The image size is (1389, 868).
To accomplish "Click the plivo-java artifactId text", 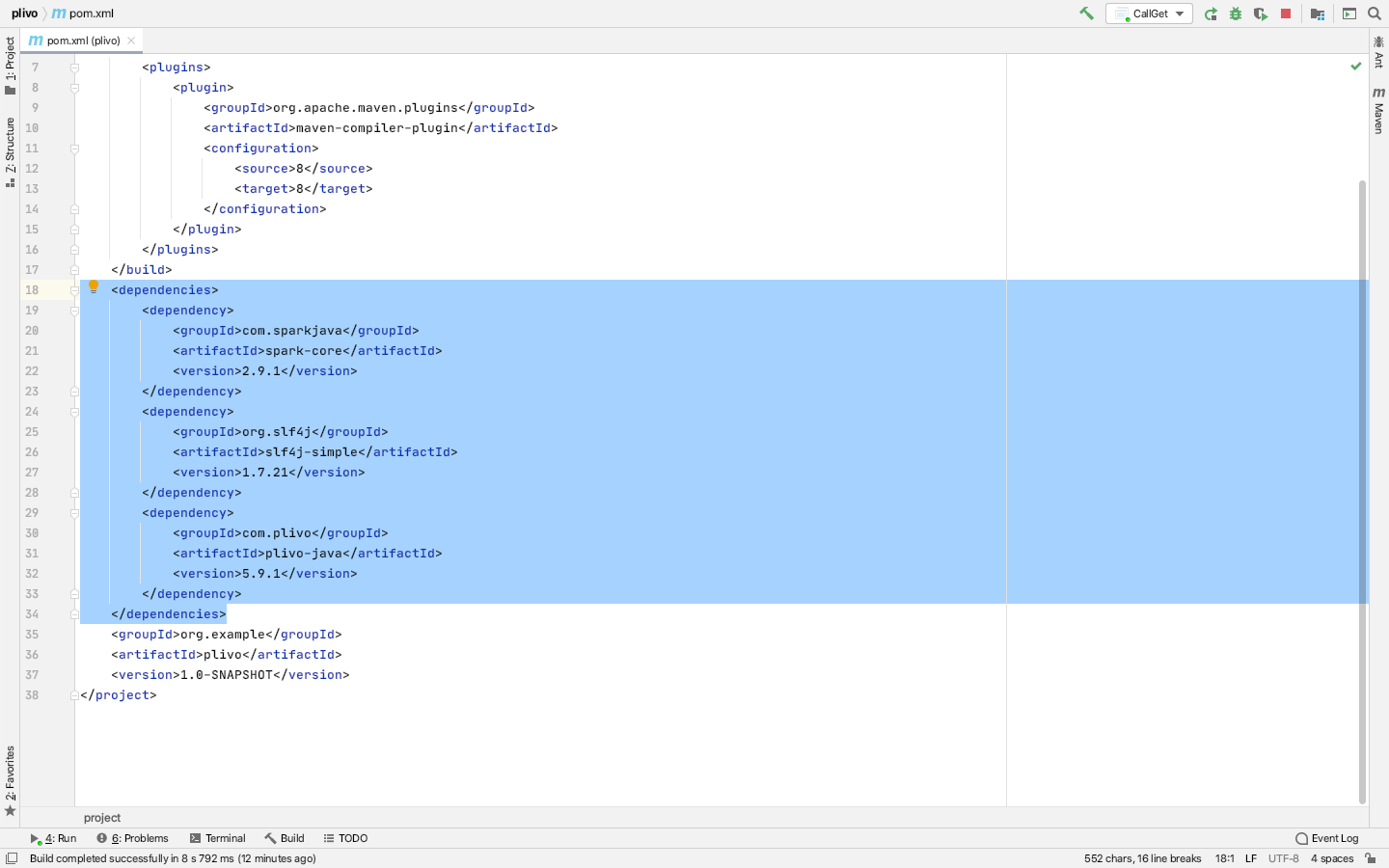I will (304, 554).
